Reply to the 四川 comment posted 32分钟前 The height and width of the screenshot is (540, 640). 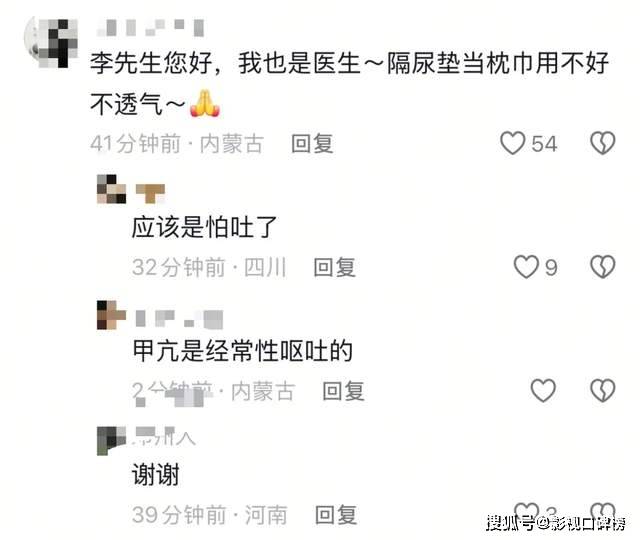tap(335, 268)
